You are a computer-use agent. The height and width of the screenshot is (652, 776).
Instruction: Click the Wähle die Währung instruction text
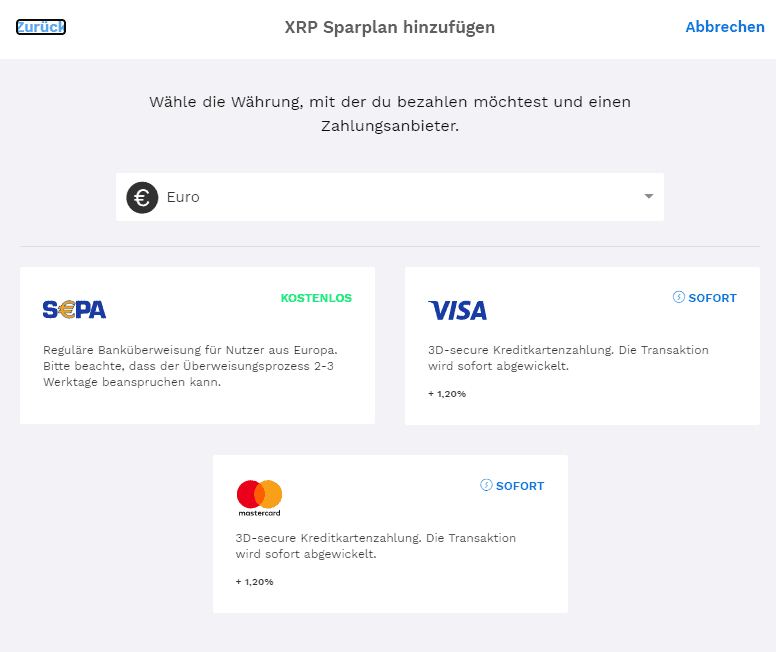click(x=389, y=113)
